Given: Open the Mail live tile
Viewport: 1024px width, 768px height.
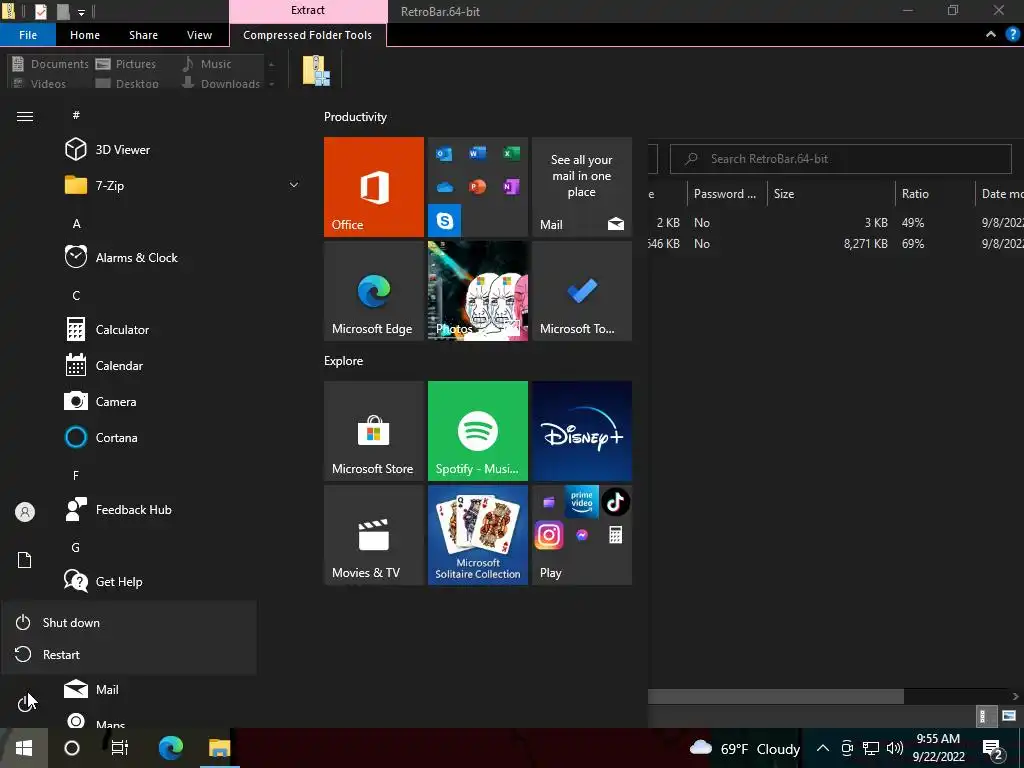Looking at the screenshot, I should click(x=581, y=187).
